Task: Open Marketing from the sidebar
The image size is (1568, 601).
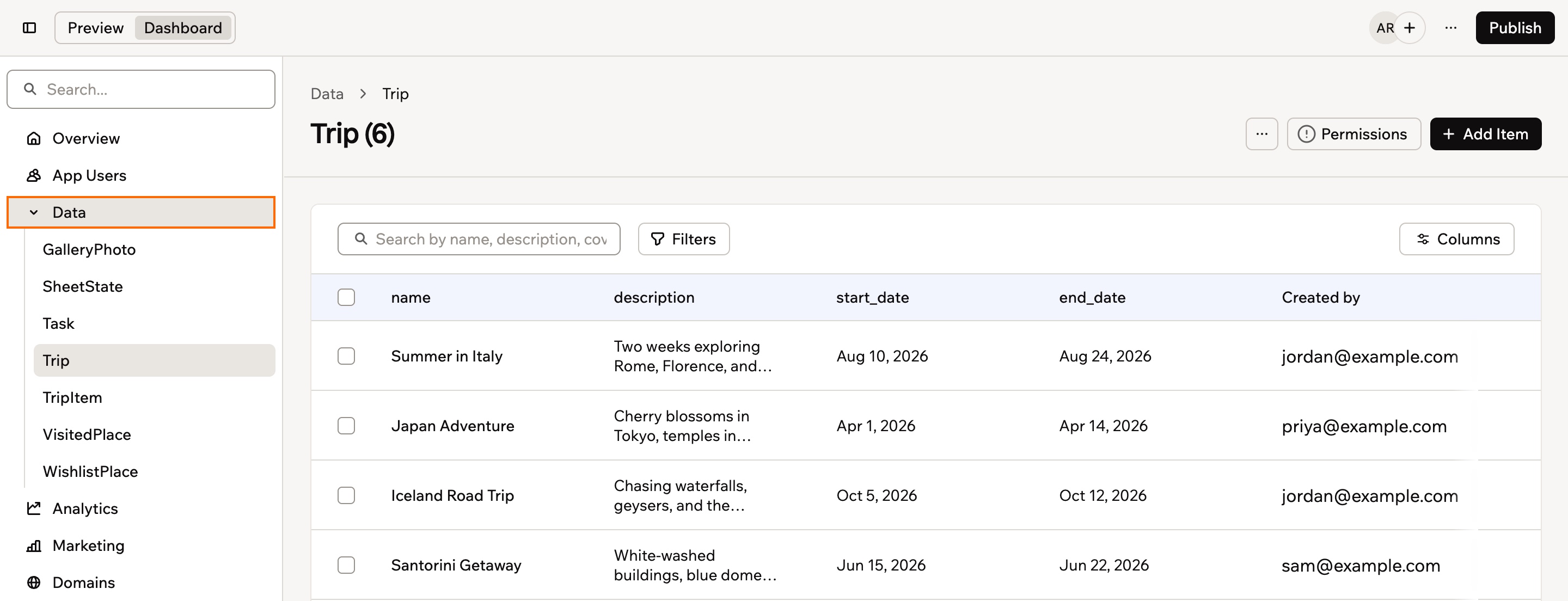Action: click(88, 545)
